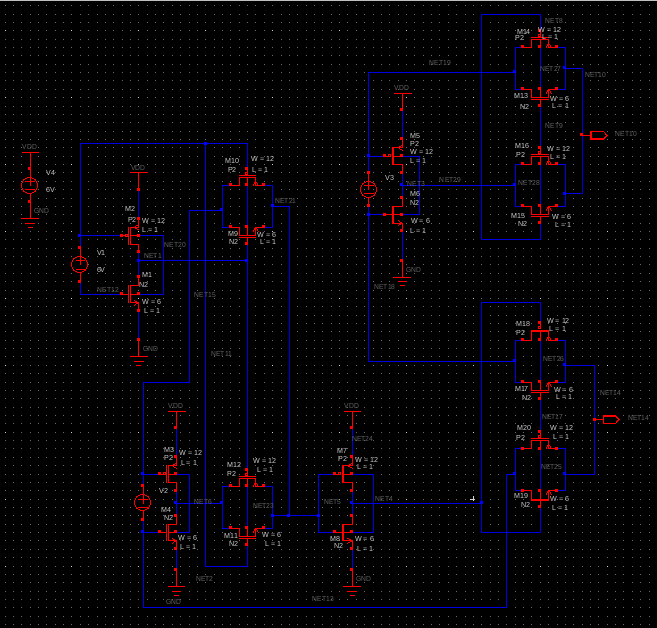
Task: Select the NET27 net label
Action: pyautogui.click(x=550, y=69)
